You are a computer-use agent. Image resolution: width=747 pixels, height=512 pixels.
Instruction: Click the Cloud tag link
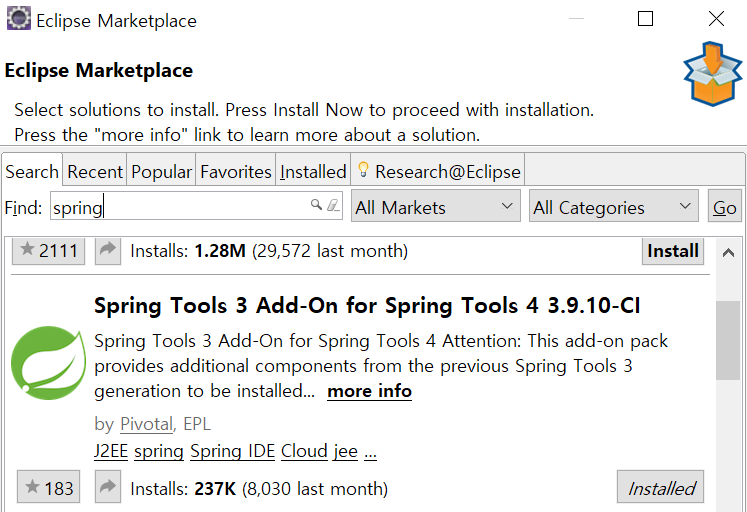tap(304, 451)
